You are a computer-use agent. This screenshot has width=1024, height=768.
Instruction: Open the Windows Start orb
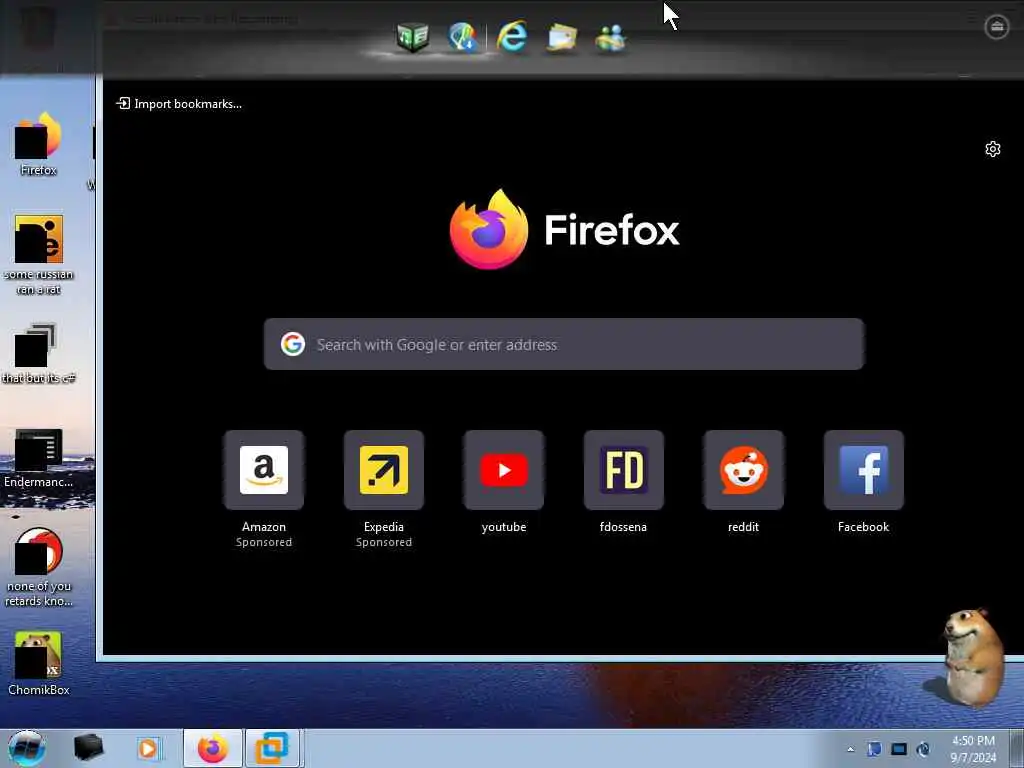tap(26, 748)
